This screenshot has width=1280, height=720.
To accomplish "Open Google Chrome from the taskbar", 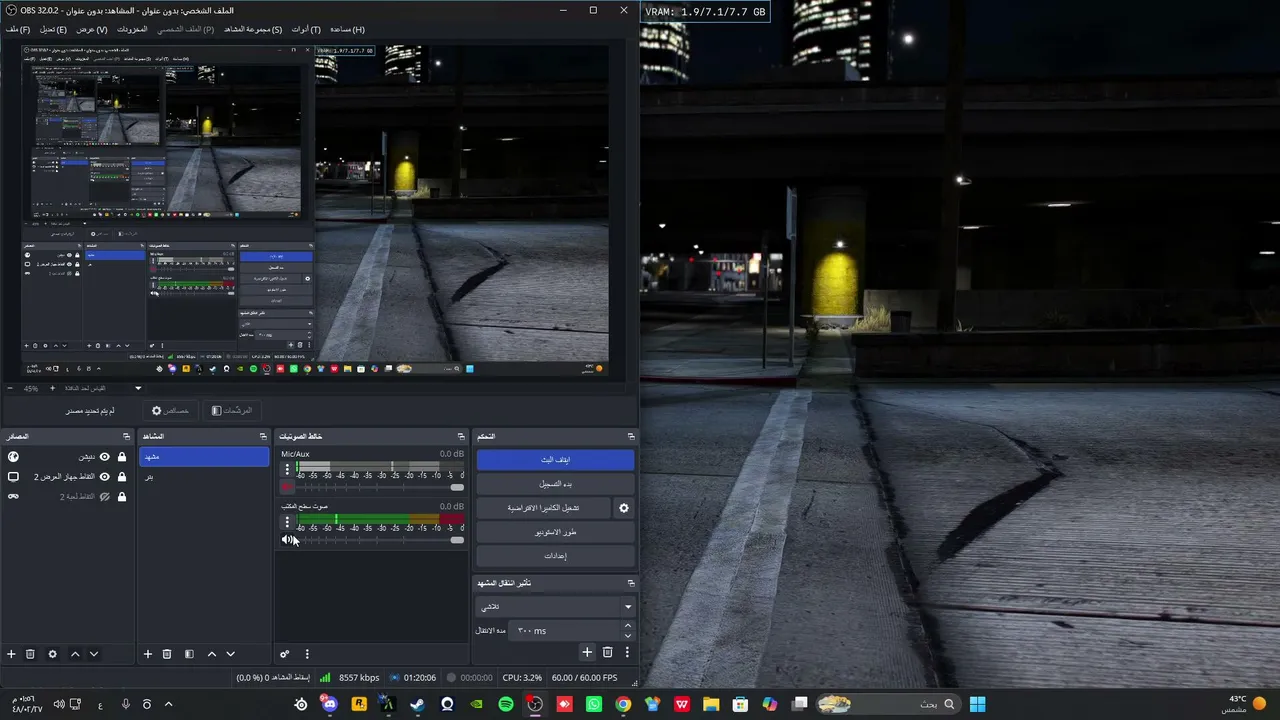I will [623, 704].
